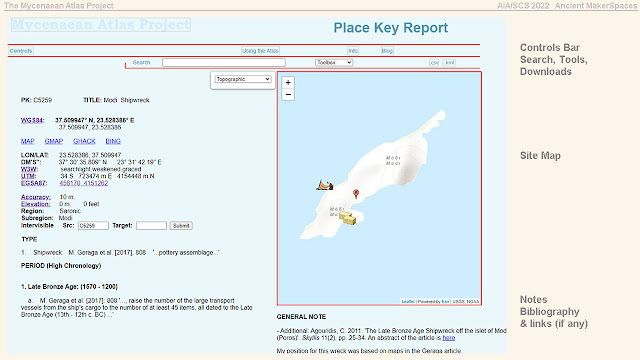The height and width of the screenshot is (360, 640).
Task: Click the Target input field
Action: tap(151, 226)
